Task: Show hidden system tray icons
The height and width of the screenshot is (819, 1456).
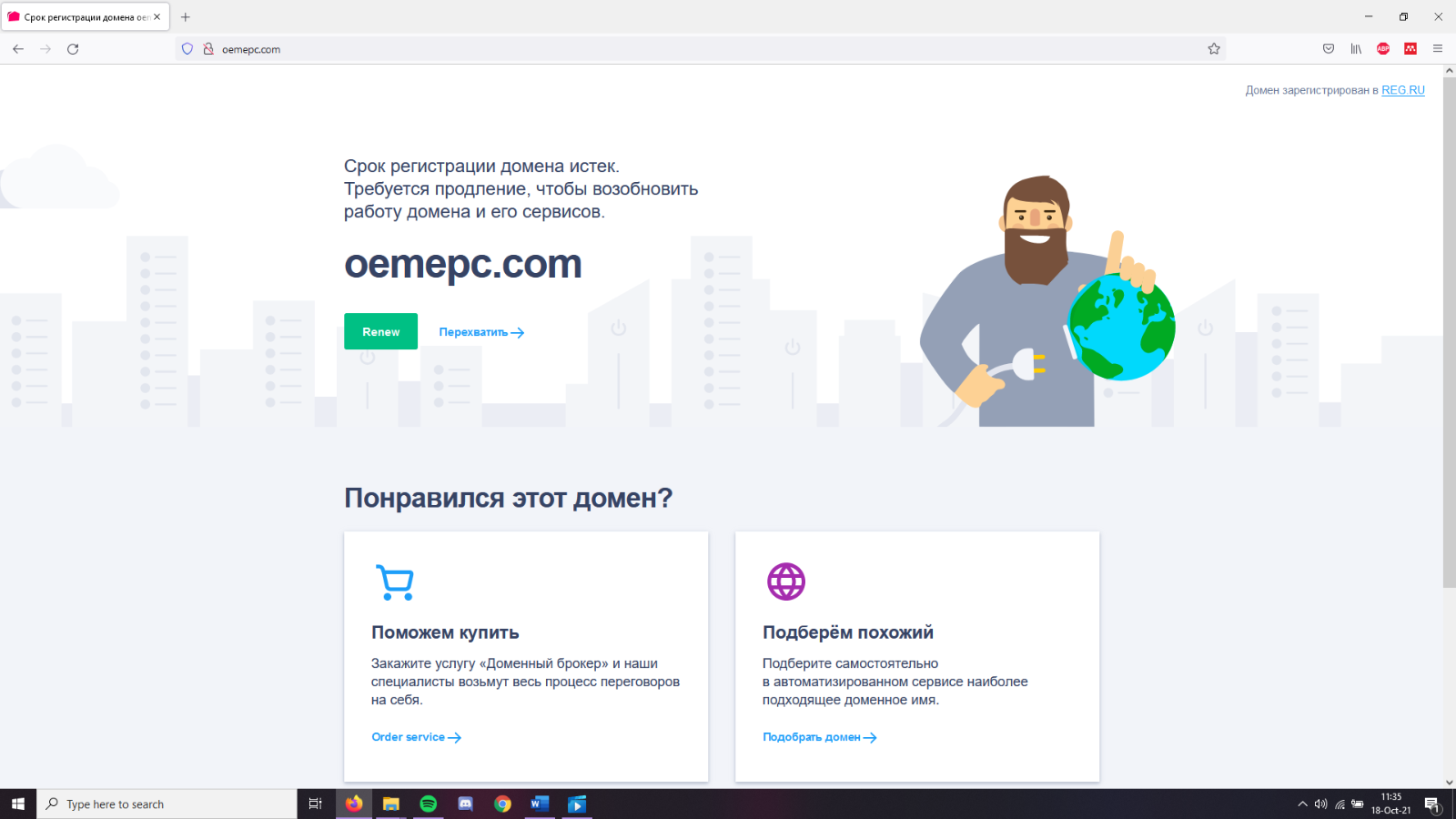Action: click(1302, 804)
